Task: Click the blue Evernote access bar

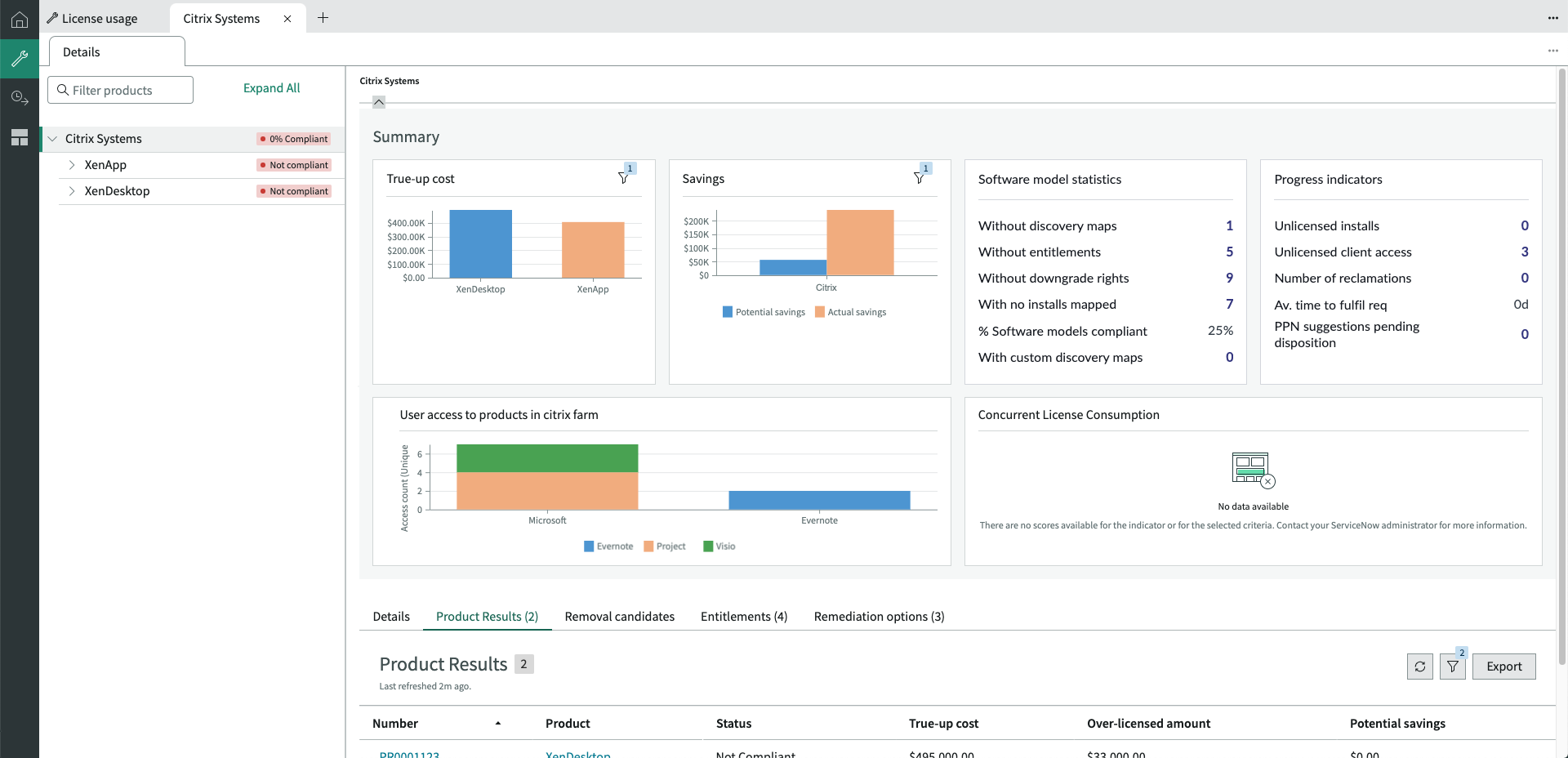Action: click(819, 500)
